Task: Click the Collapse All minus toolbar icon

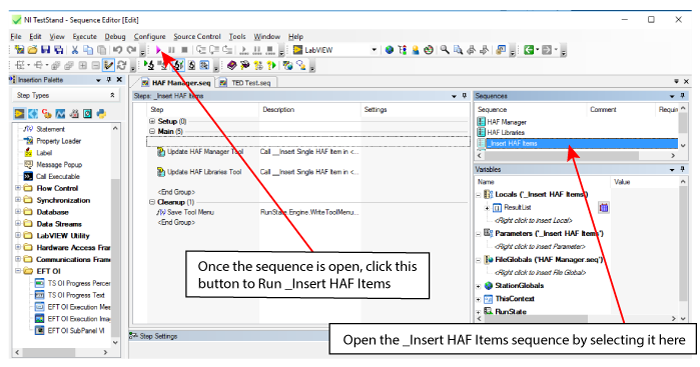Action: (96, 66)
